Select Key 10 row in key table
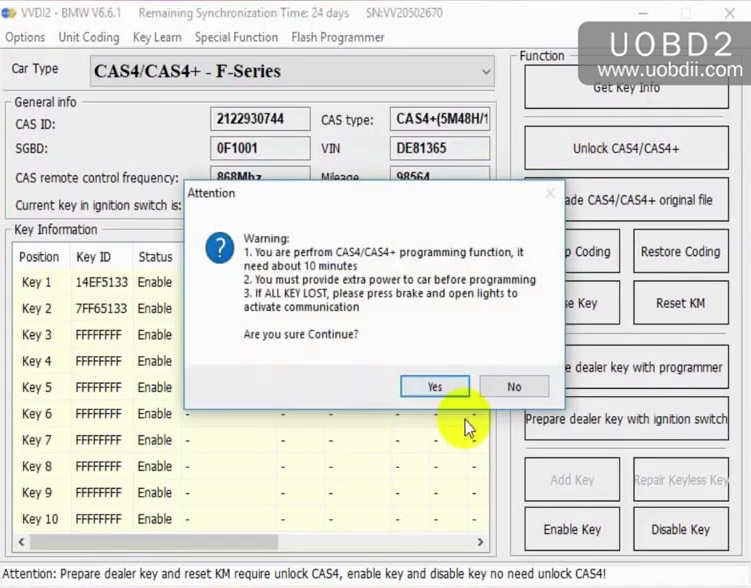This screenshot has height=588, width=751. (251, 519)
